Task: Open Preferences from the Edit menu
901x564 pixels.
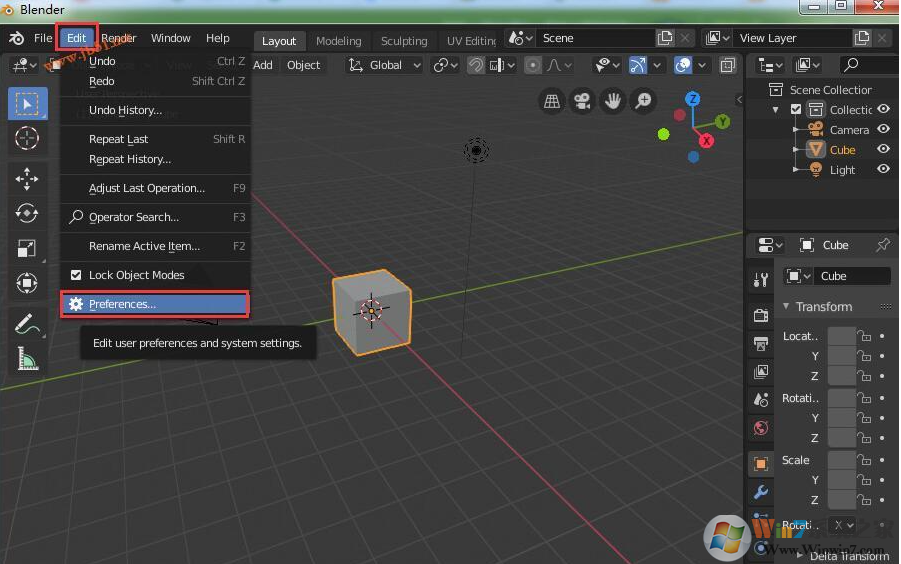Action: (x=122, y=304)
